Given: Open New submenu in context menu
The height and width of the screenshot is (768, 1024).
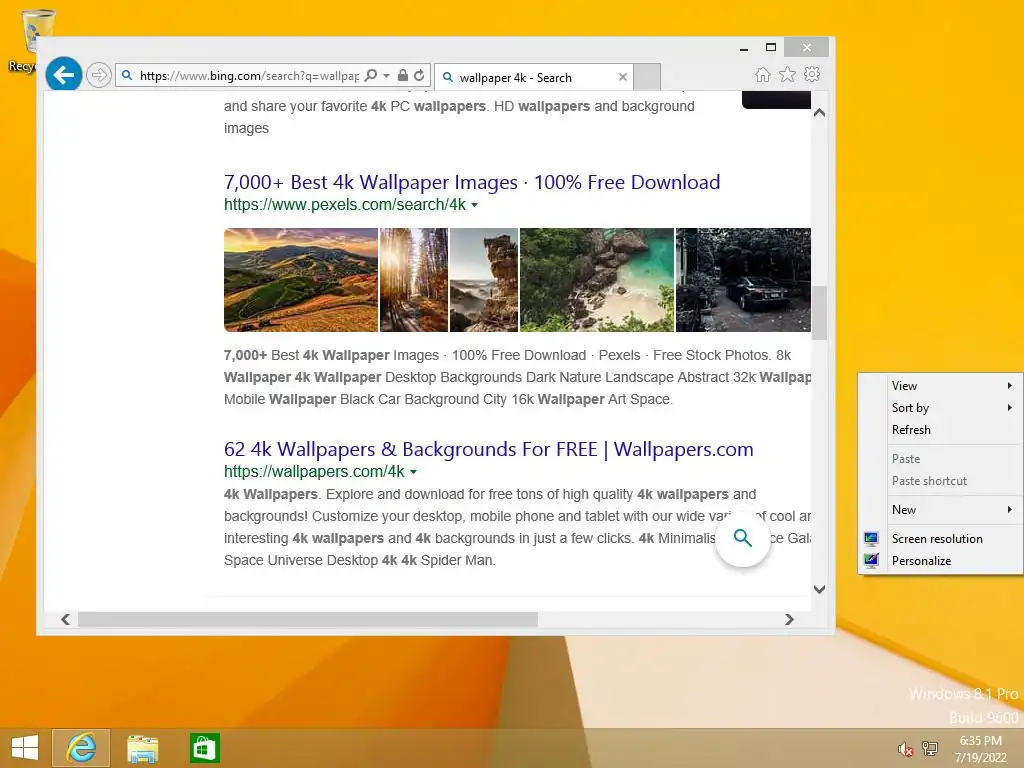Looking at the screenshot, I should click(x=940, y=509).
